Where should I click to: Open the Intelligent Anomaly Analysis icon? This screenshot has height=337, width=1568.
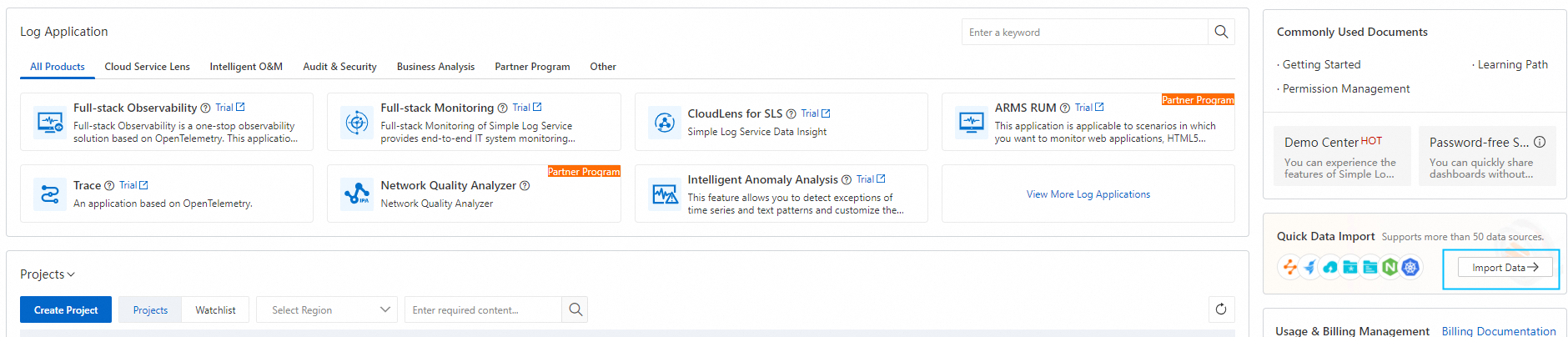(664, 194)
